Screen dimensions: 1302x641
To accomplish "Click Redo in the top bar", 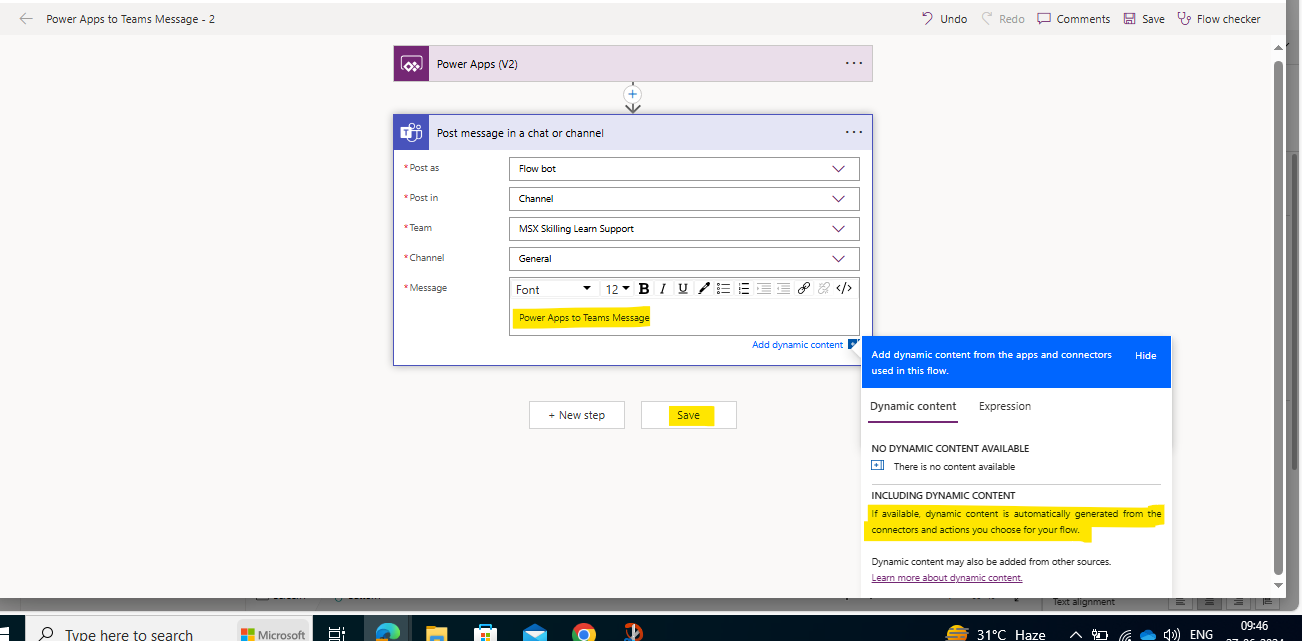I will 1002,19.
